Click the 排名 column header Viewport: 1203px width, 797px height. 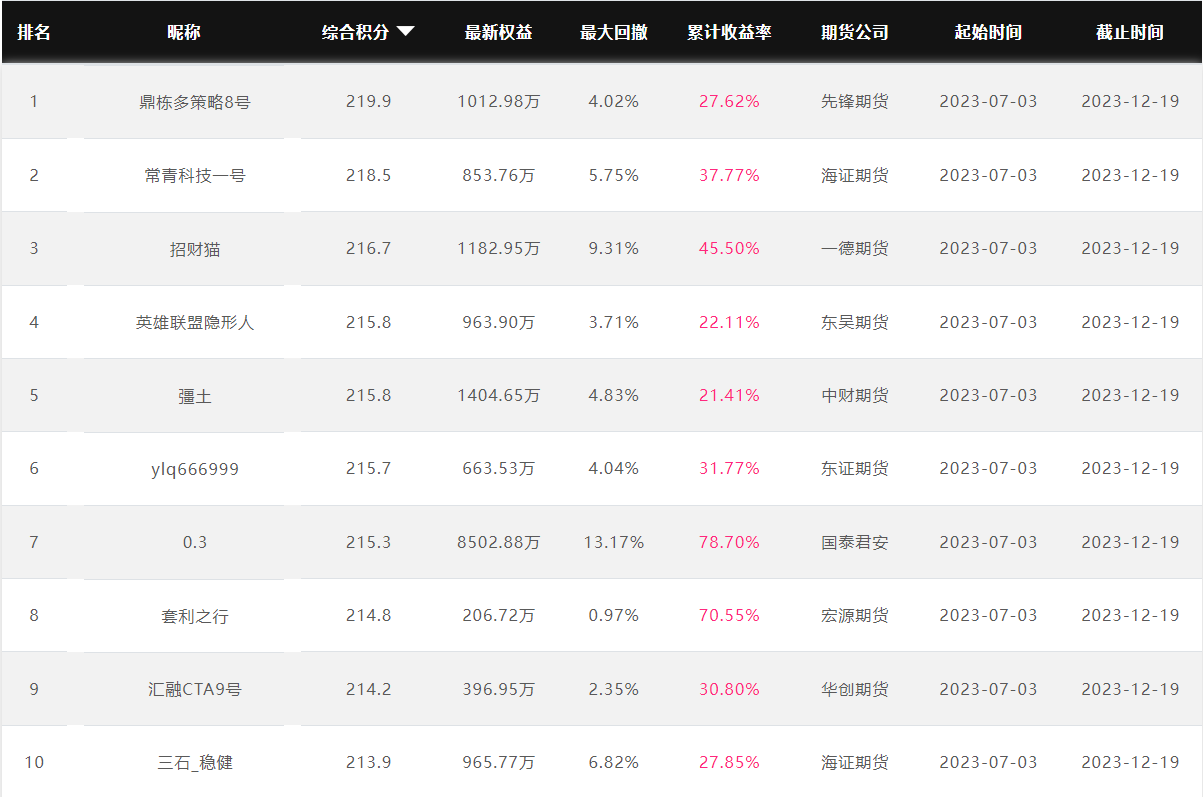pos(34,32)
